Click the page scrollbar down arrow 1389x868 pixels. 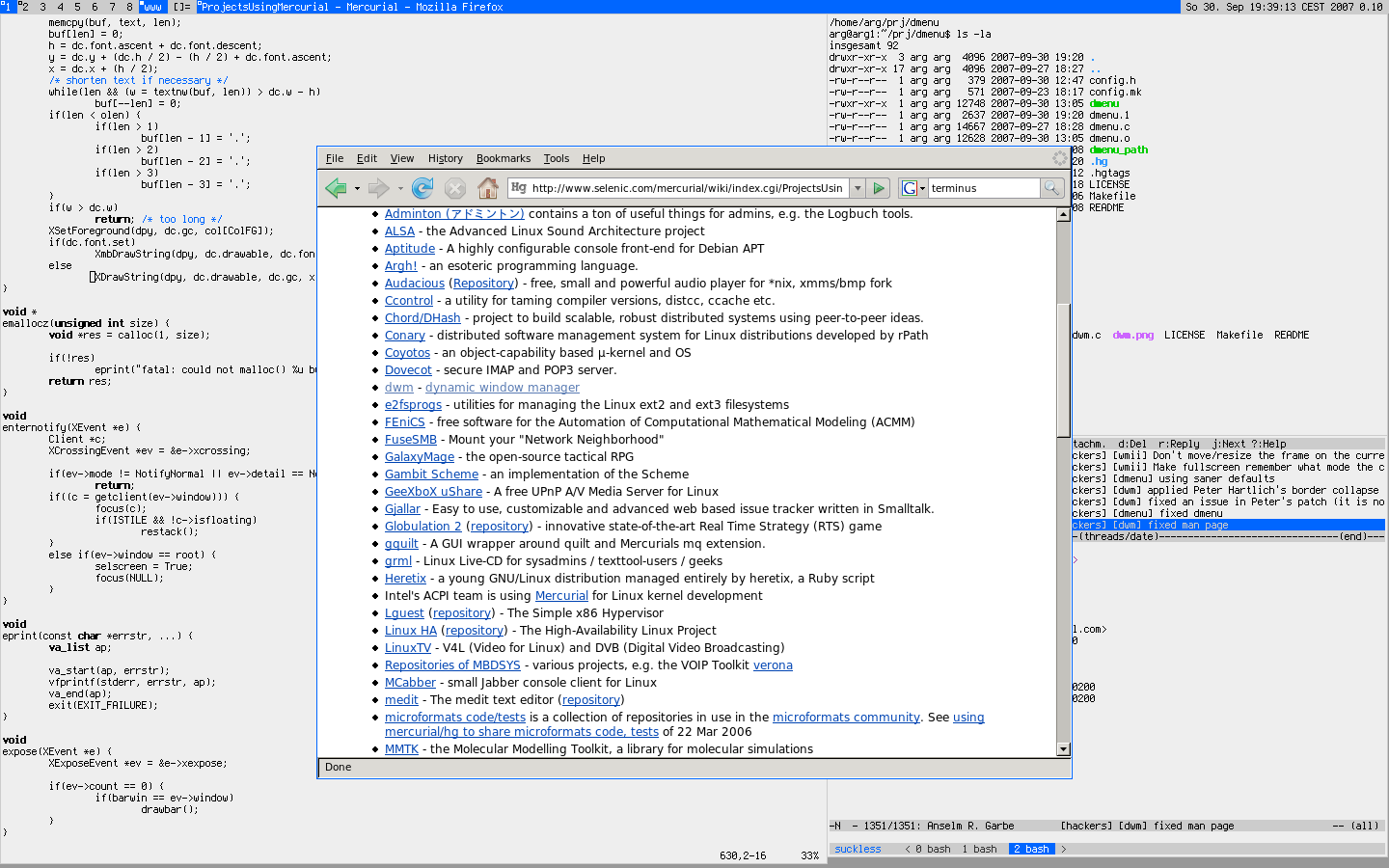click(x=1063, y=749)
